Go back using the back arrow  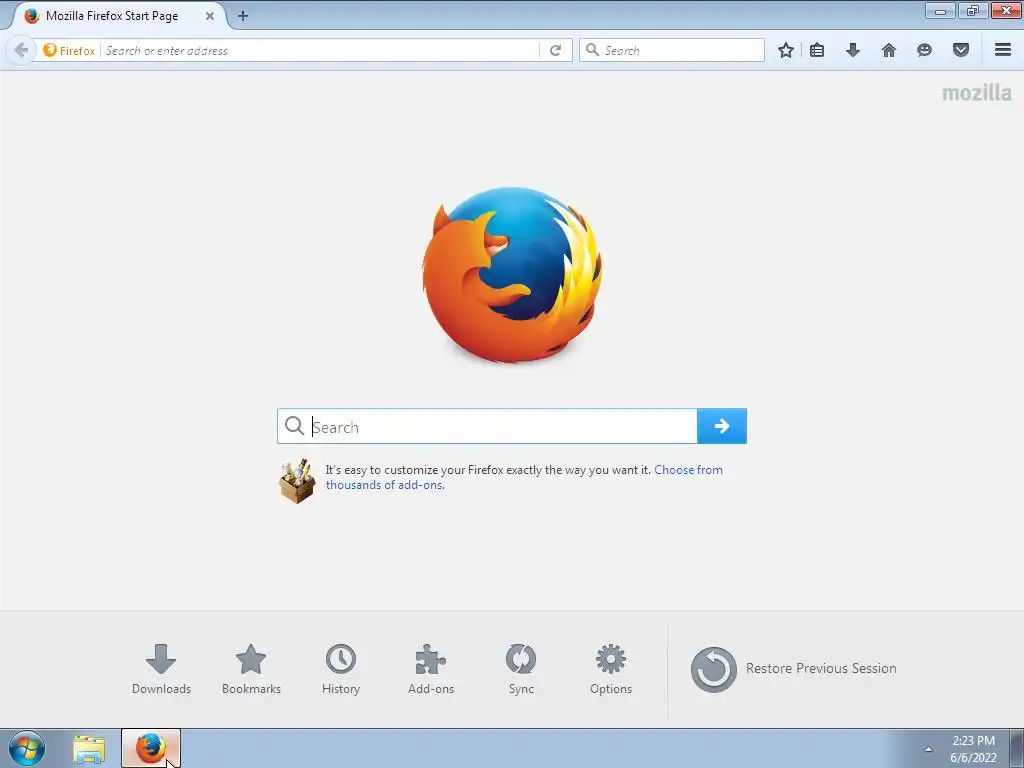[x=20, y=50]
